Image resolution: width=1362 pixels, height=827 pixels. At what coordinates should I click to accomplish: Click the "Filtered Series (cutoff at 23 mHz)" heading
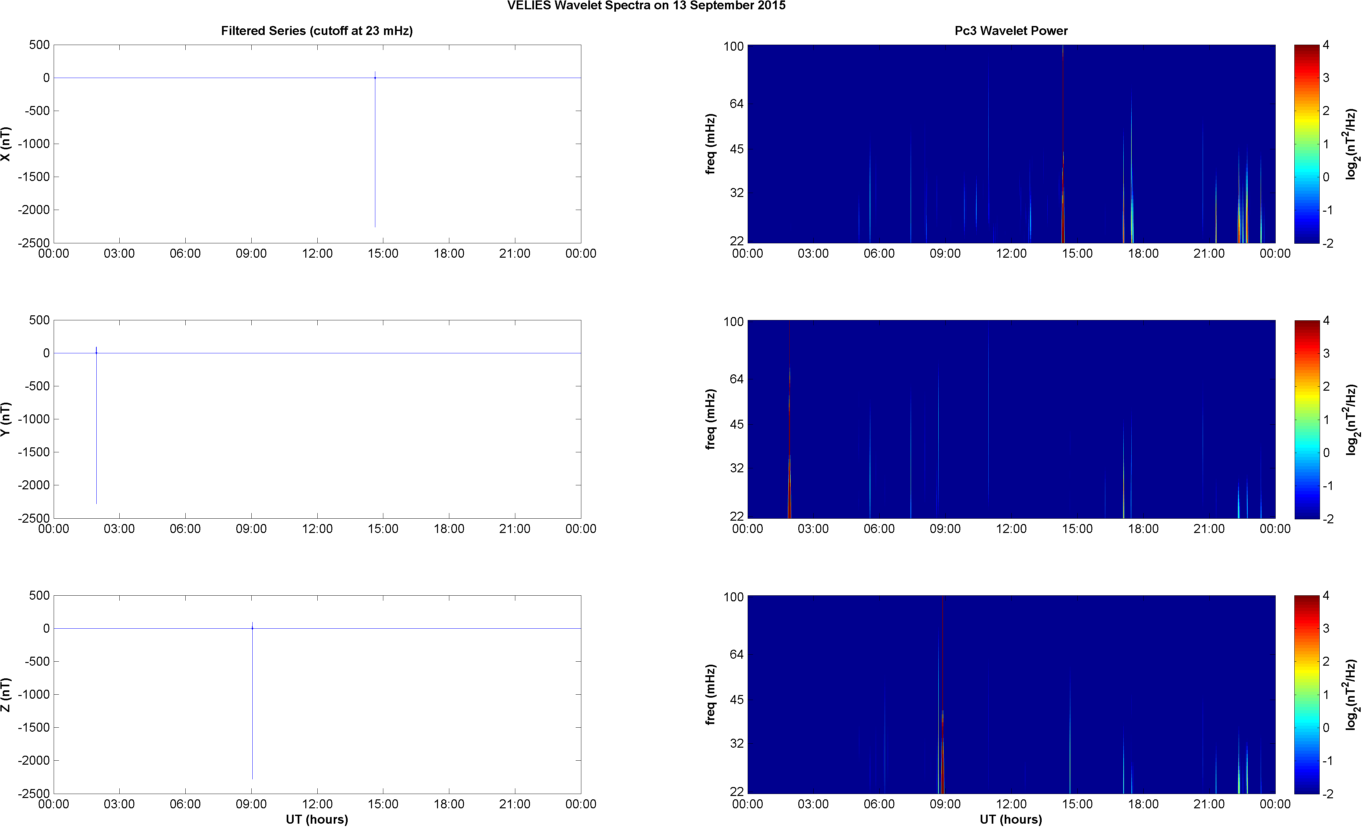[317, 31]
